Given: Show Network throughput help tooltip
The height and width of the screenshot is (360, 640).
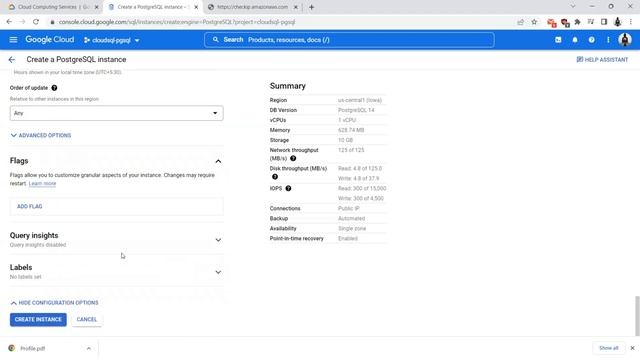Looking at the screenshot, I should click(x=293, y=158).
